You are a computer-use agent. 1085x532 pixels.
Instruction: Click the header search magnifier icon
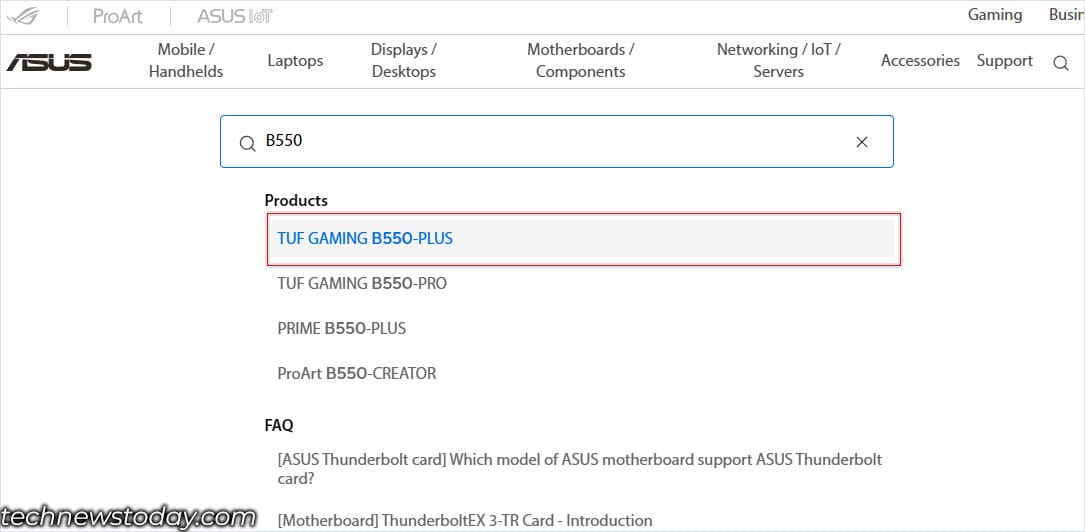click(1061, 63)
